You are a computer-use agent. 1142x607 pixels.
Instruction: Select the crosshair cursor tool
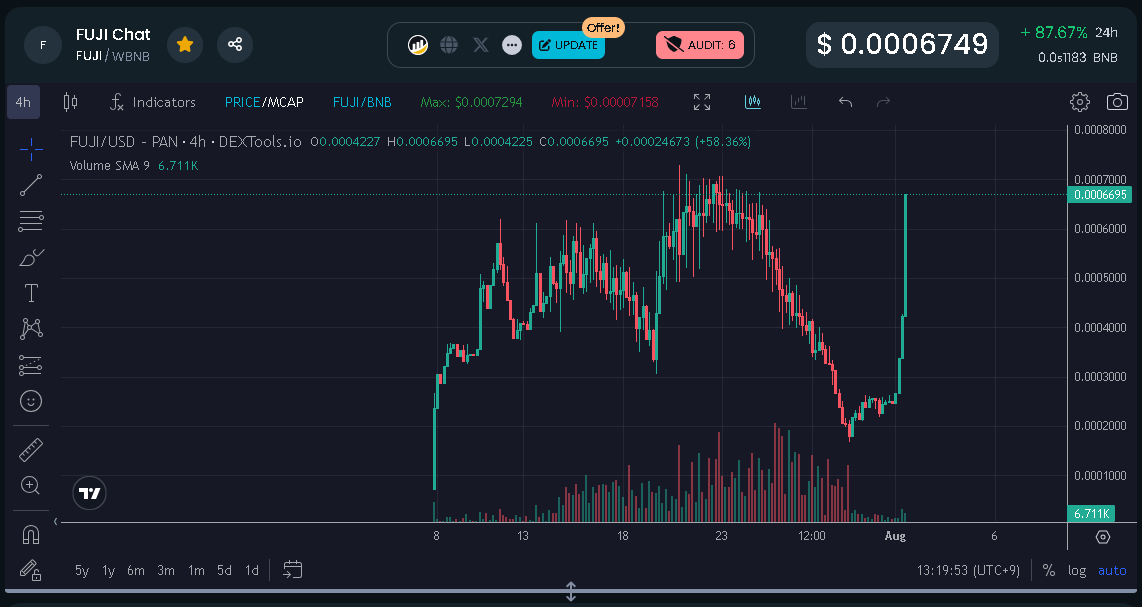[31, 150]
